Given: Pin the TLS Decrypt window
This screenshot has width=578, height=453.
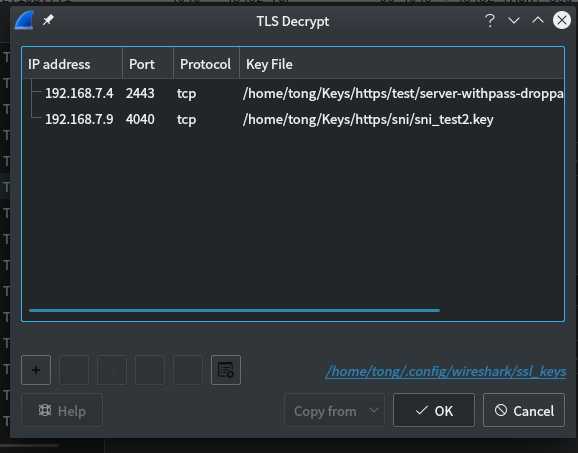Looking at the screenshot, I should click(48, 20).
